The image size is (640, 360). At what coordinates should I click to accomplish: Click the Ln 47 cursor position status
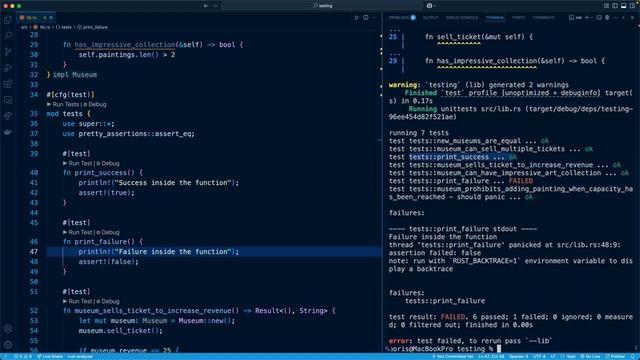491,357
